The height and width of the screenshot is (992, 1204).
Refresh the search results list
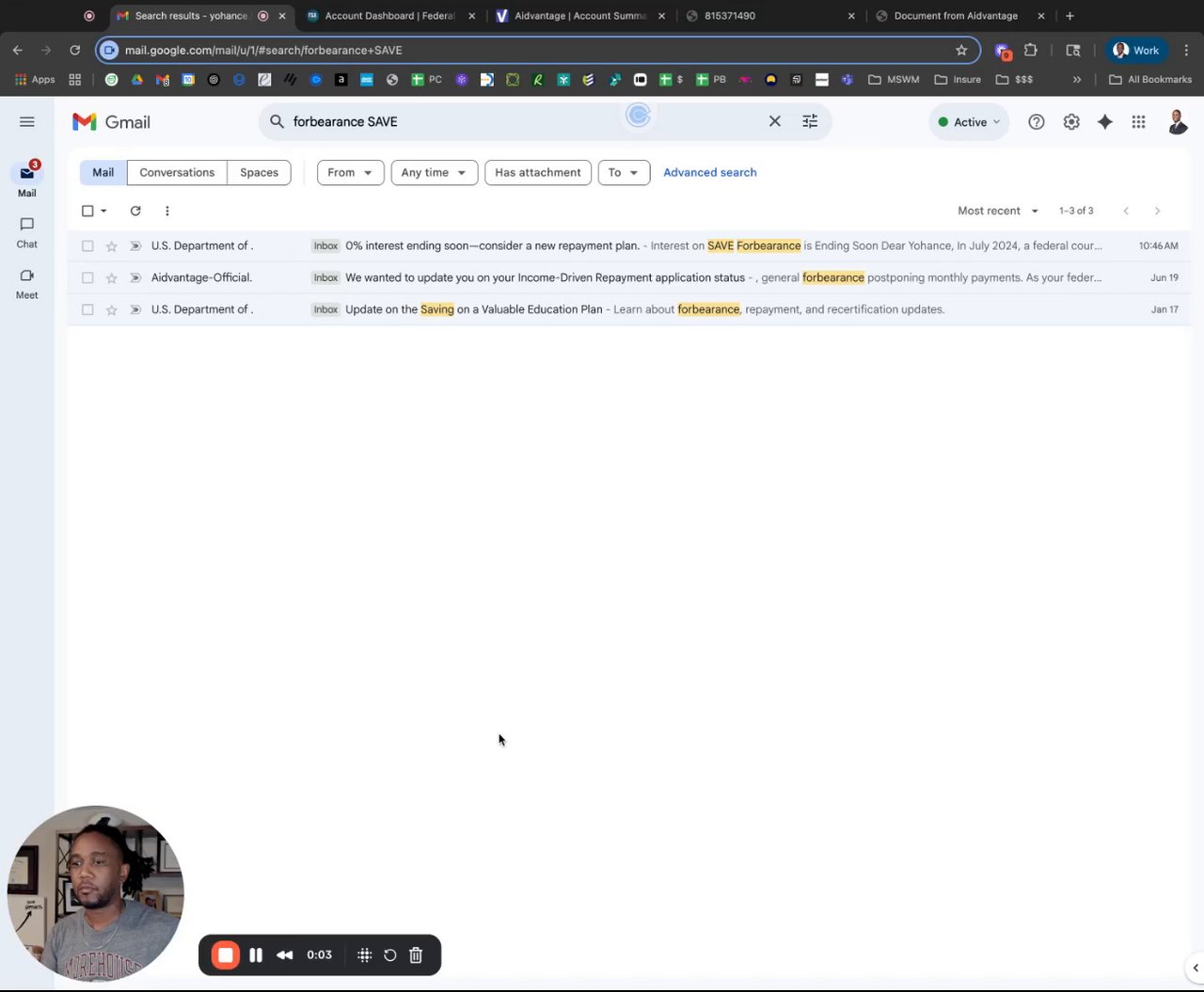[x=135, y=211]
